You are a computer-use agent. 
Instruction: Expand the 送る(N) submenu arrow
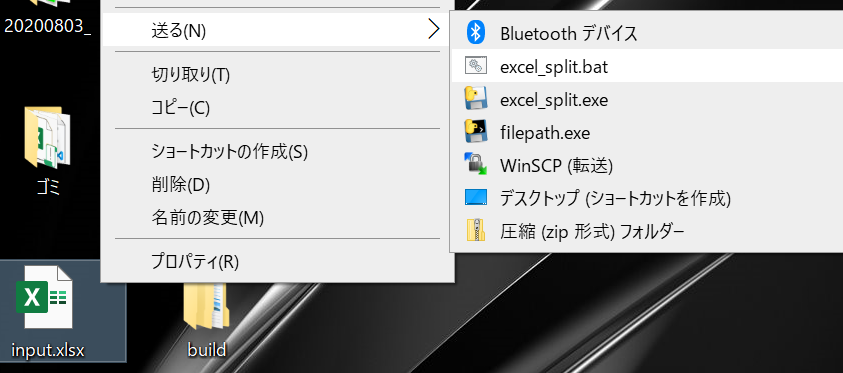point(433,30)
